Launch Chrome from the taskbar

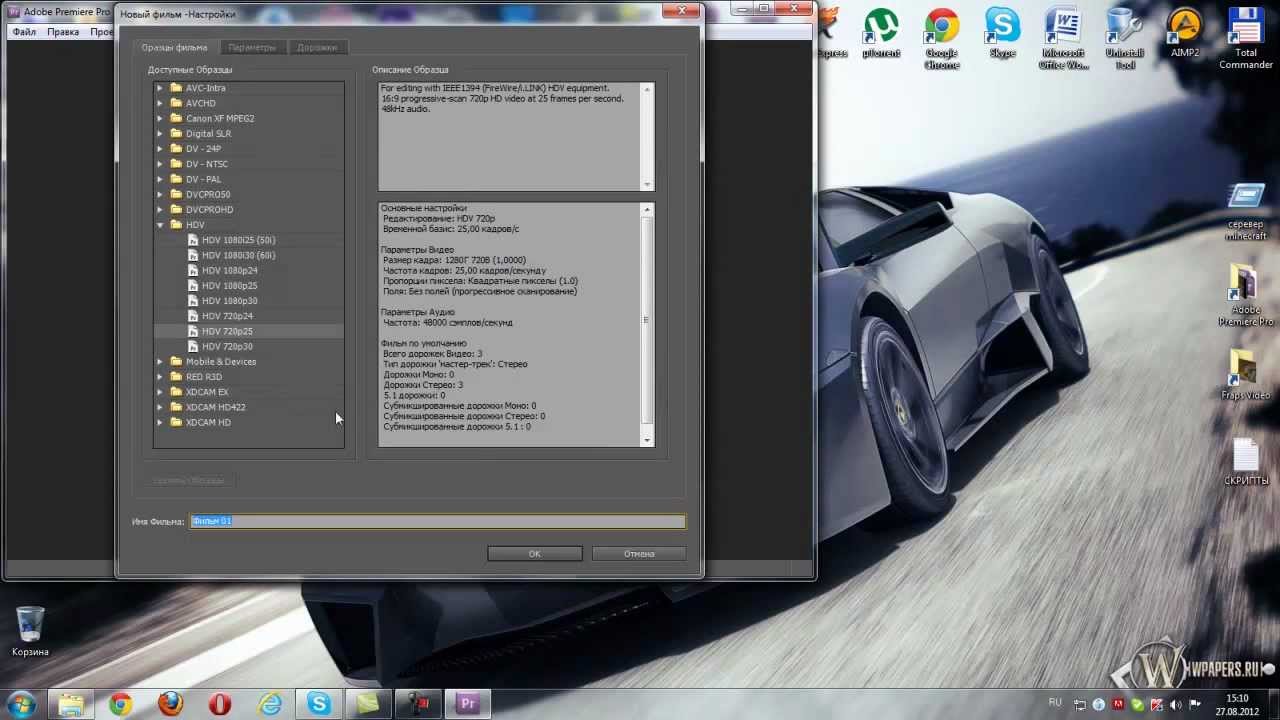click(120, 704)
